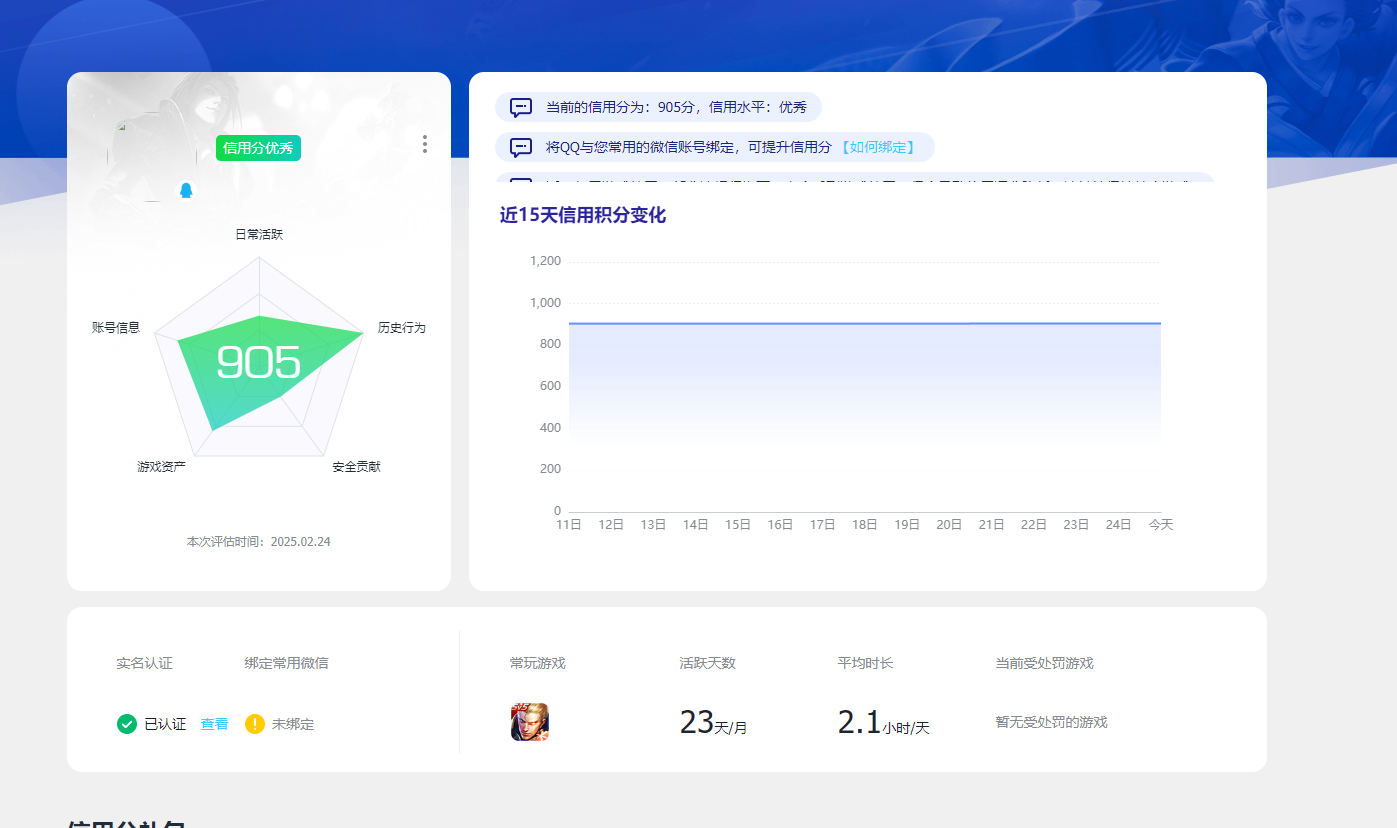The image size is (1397, 828).
Task: Click the 13日 x-axis date label
Action: tap(653, 525)
